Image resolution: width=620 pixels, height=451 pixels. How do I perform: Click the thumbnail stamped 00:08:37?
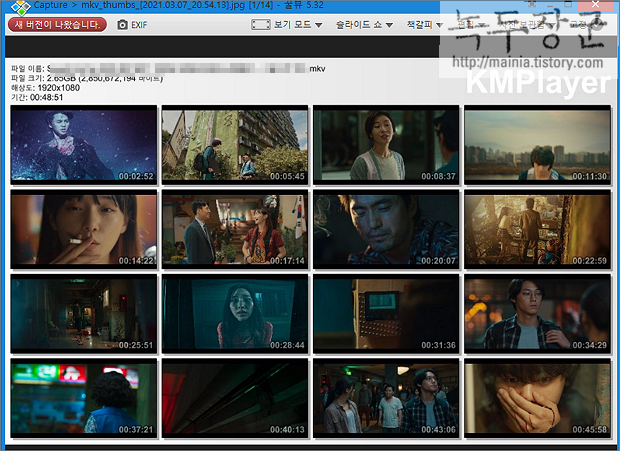point(386,145)
